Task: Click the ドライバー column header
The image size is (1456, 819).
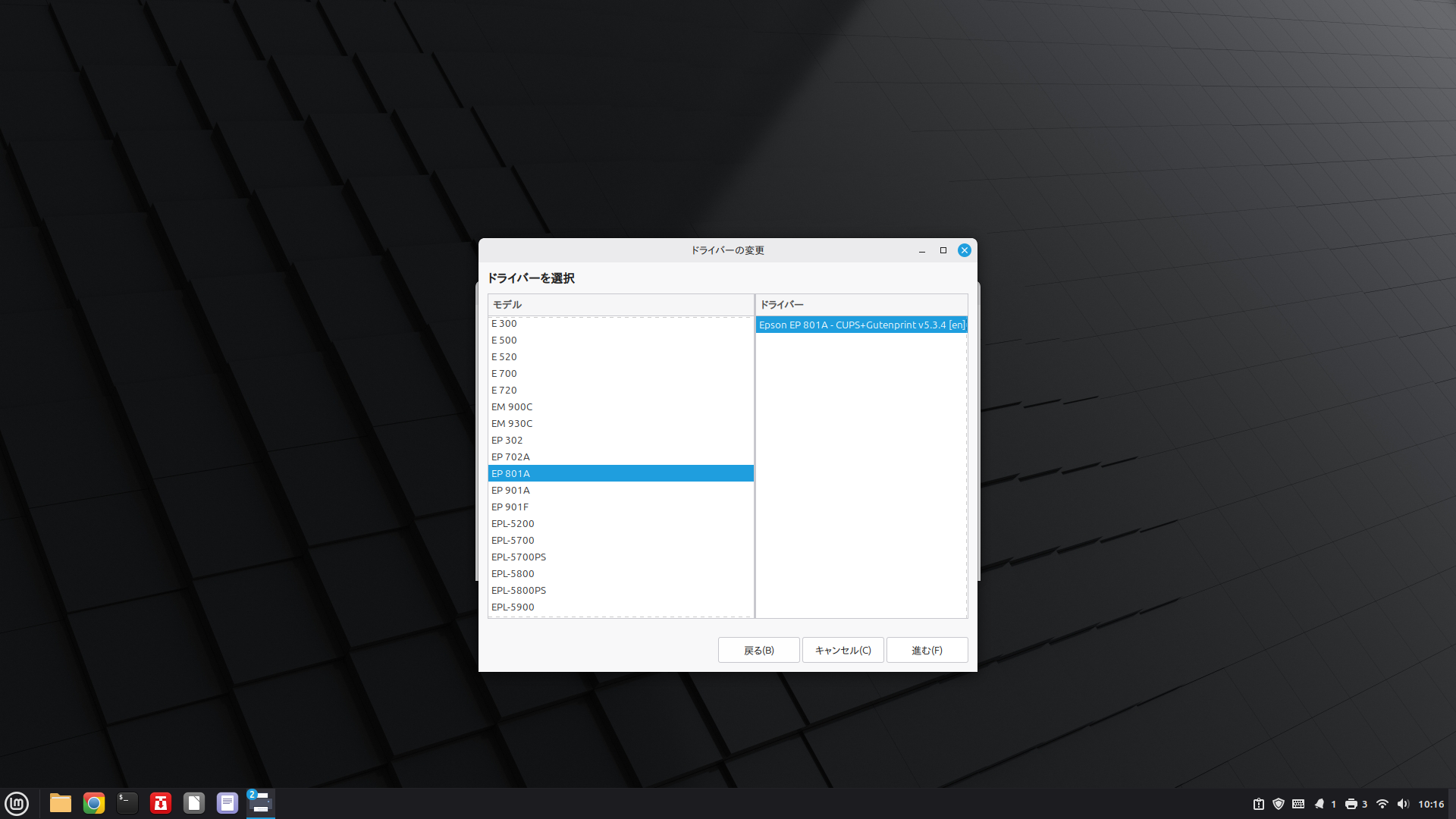Action: 861,305
